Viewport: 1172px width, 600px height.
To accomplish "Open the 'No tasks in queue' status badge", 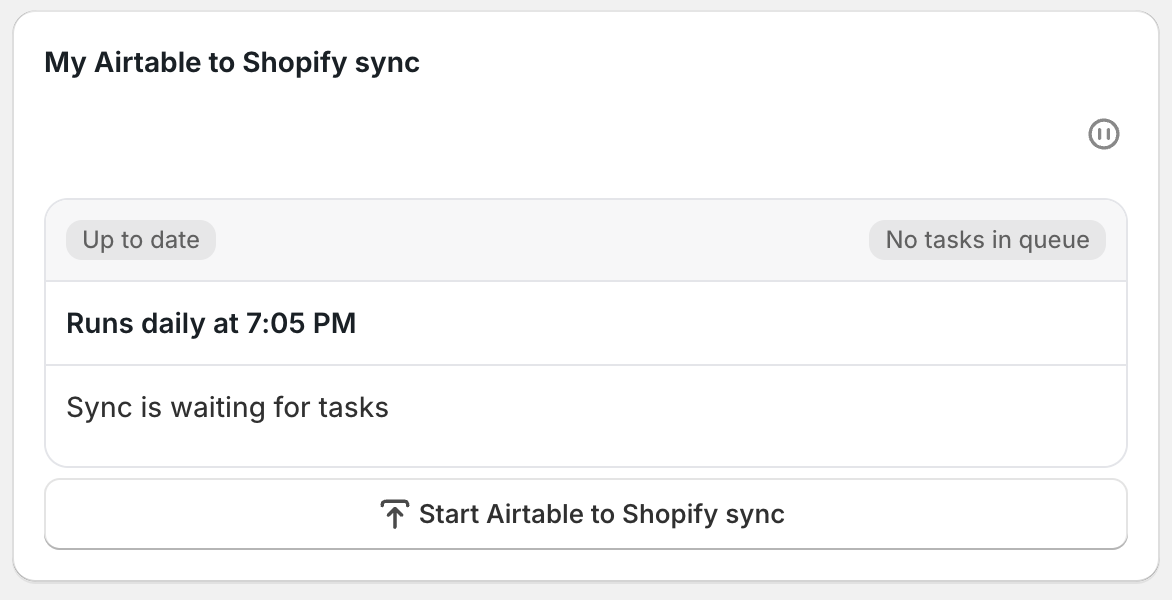I will pyautogui.click(x=986, y=239).
